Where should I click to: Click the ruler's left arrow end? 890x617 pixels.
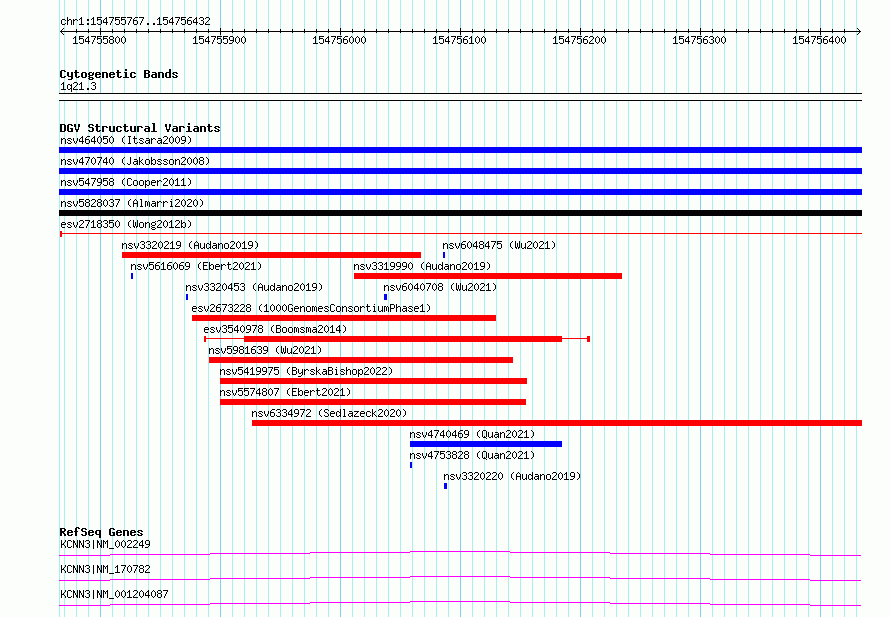pos(62,32)
